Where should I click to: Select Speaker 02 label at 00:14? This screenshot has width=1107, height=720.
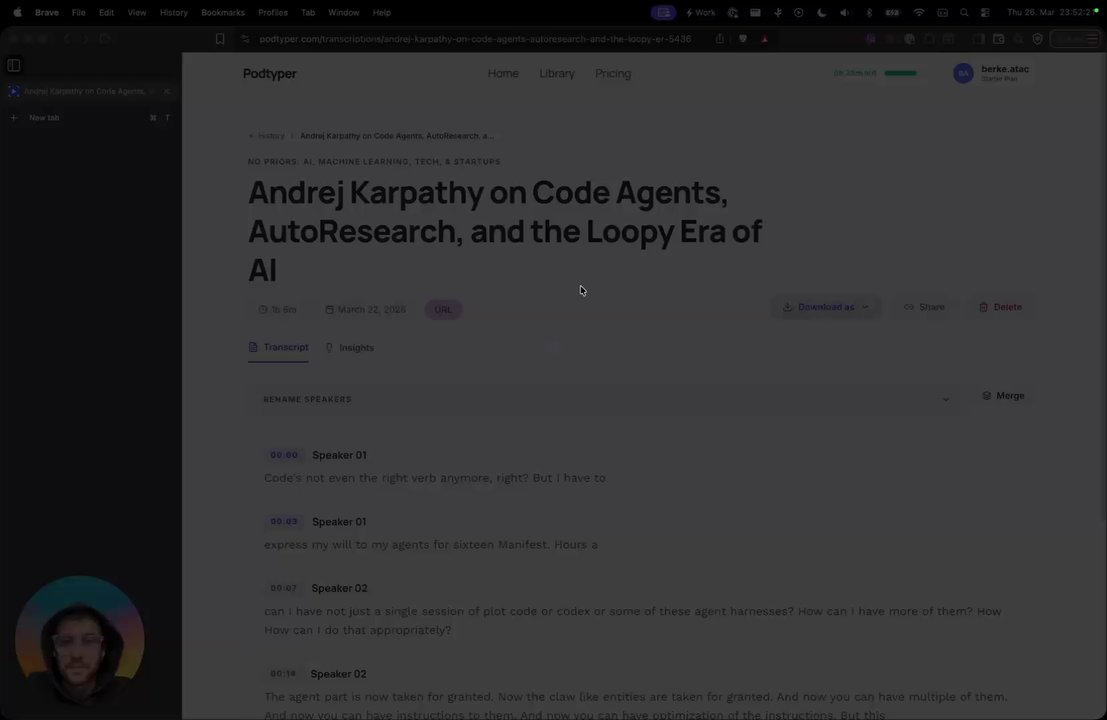(x=338, y=674)
